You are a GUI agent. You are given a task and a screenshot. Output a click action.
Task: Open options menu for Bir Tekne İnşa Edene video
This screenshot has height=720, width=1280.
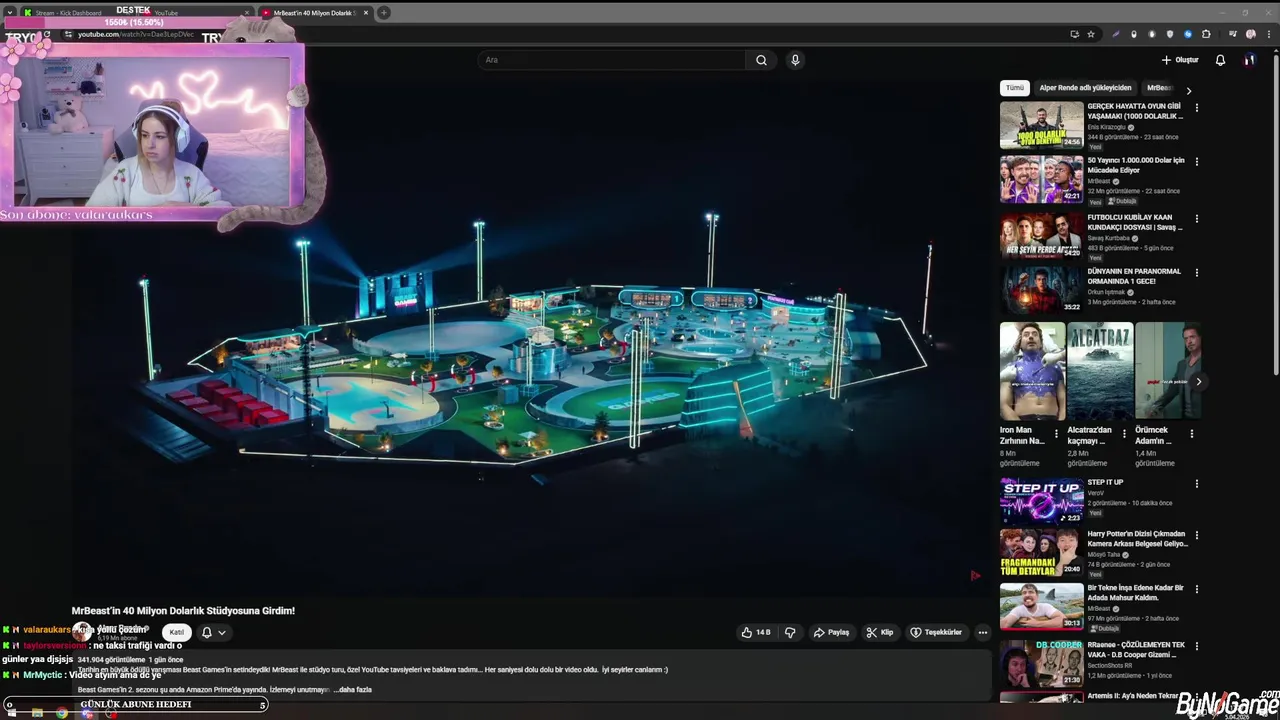[x=1196, y=589]
